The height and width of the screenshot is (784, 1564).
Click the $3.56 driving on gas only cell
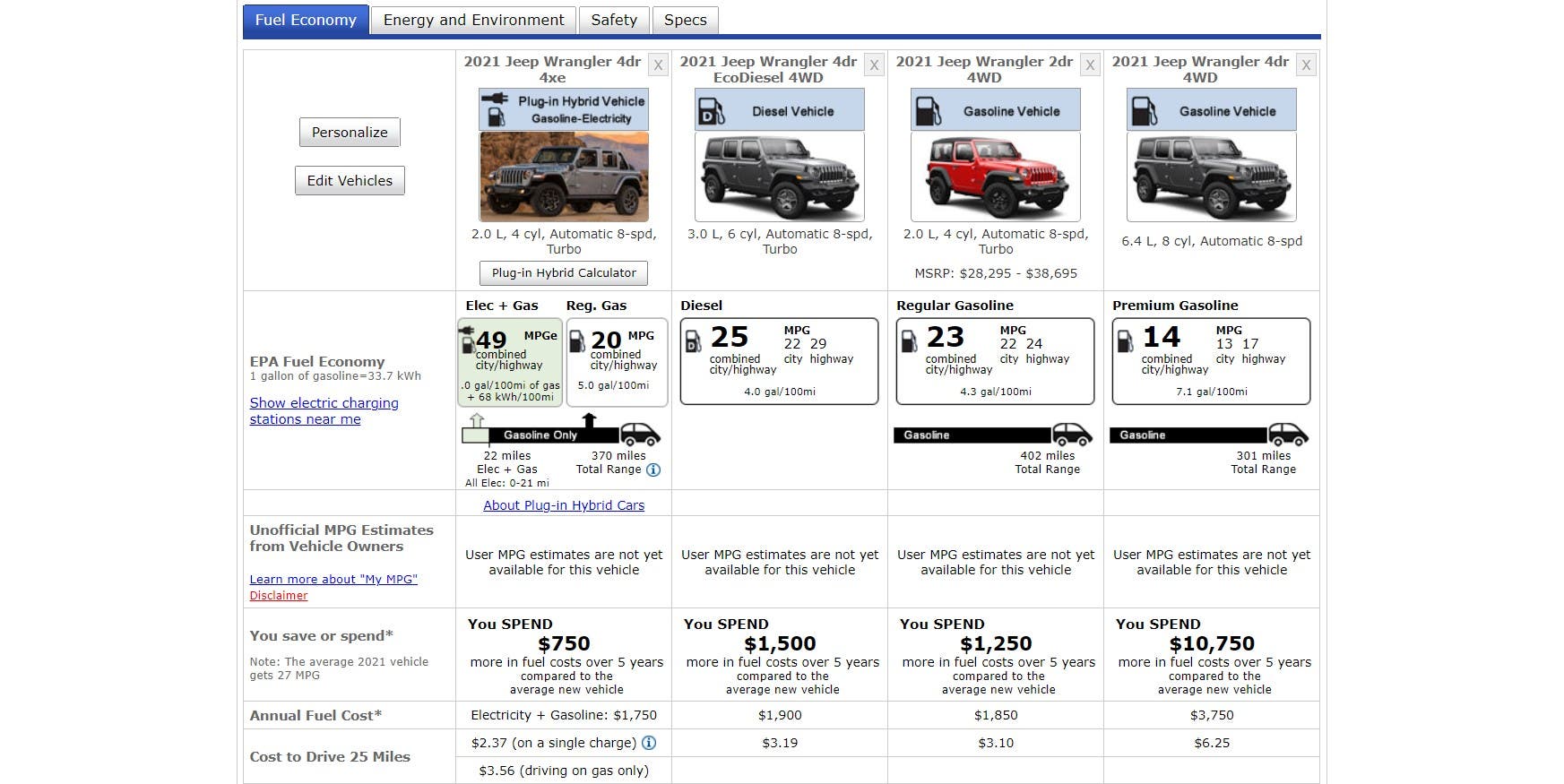[x=564, y=771]
